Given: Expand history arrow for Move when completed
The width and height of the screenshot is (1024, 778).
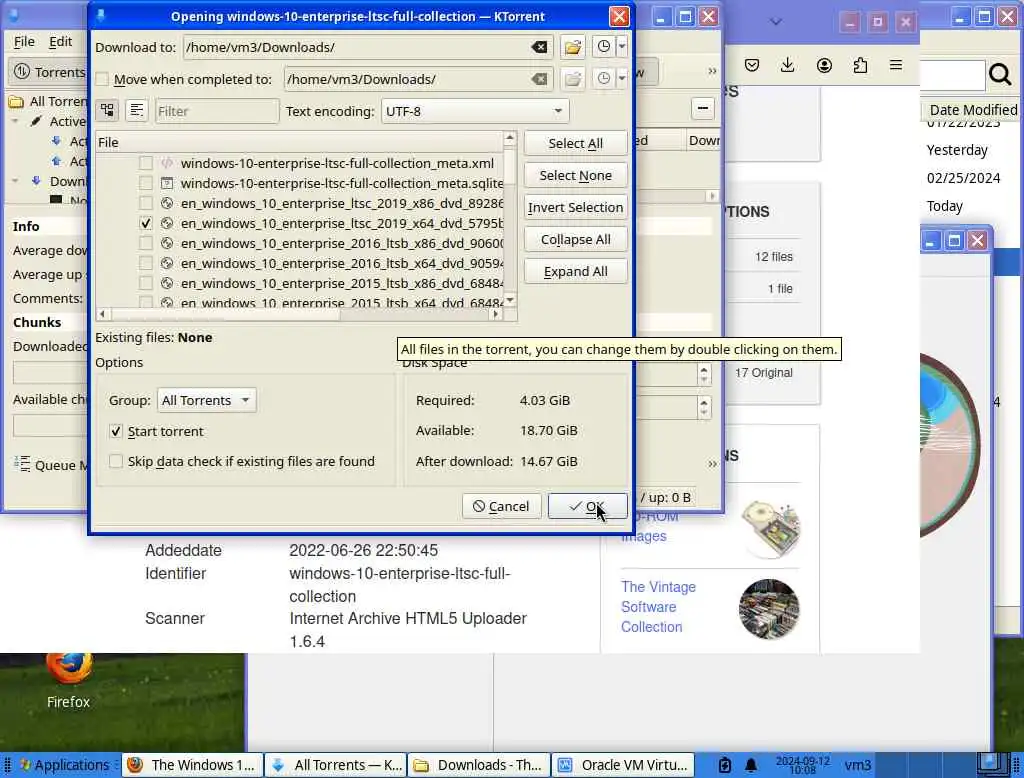Looking at the screenshot, I should point(622,78).
